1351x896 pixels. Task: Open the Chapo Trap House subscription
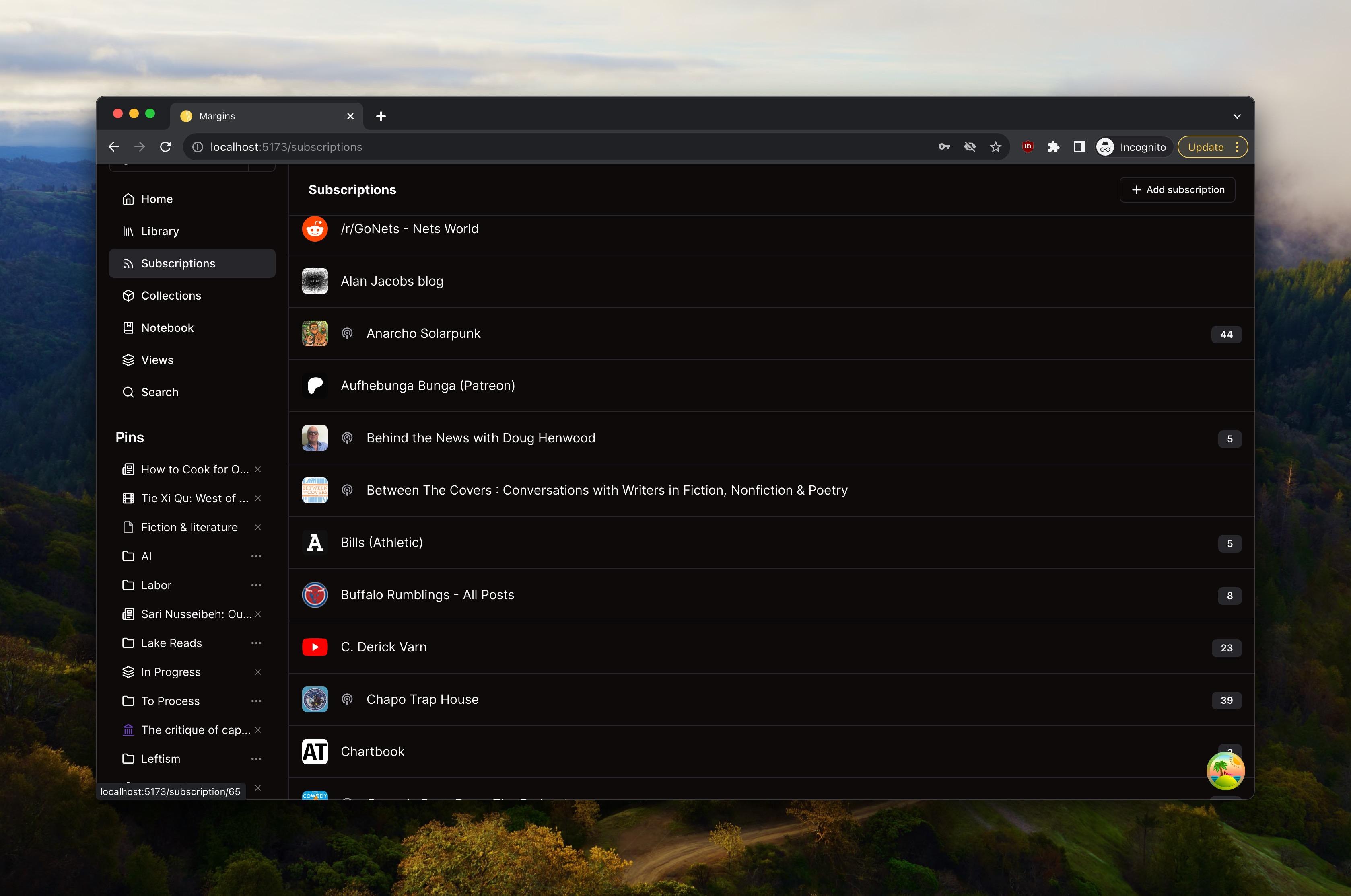click(x=422, y=699)
